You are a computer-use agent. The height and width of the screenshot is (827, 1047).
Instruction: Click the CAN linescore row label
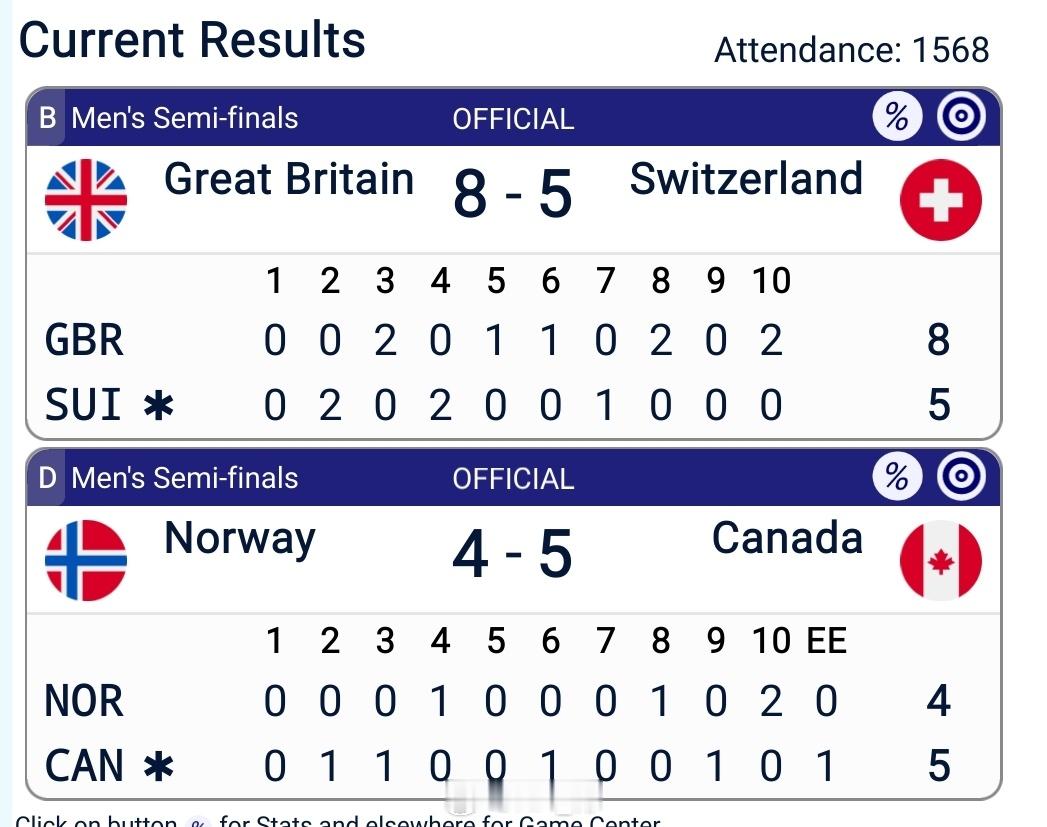point(84,766)
